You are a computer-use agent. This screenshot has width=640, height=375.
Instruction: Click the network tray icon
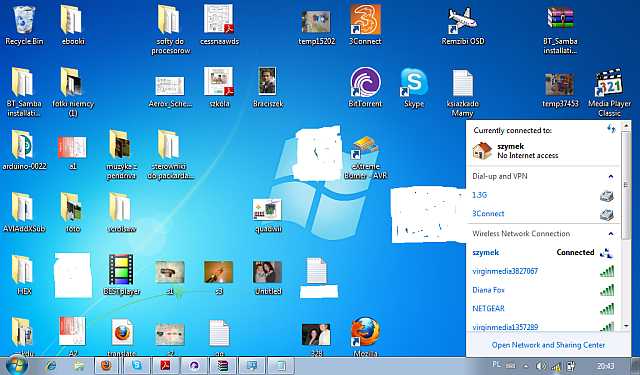click(x=556, y=366)
